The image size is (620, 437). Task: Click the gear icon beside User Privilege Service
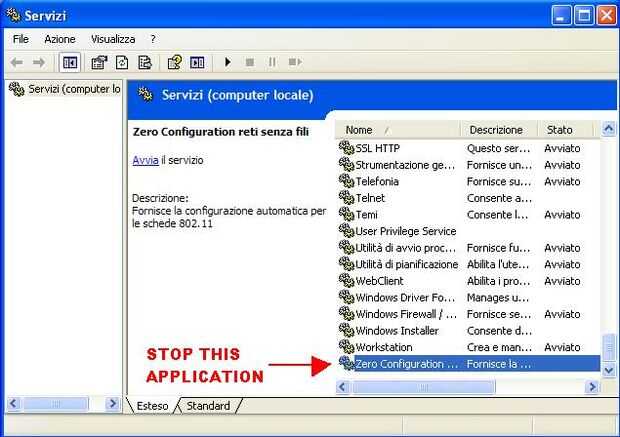click(x=346, y=230)
